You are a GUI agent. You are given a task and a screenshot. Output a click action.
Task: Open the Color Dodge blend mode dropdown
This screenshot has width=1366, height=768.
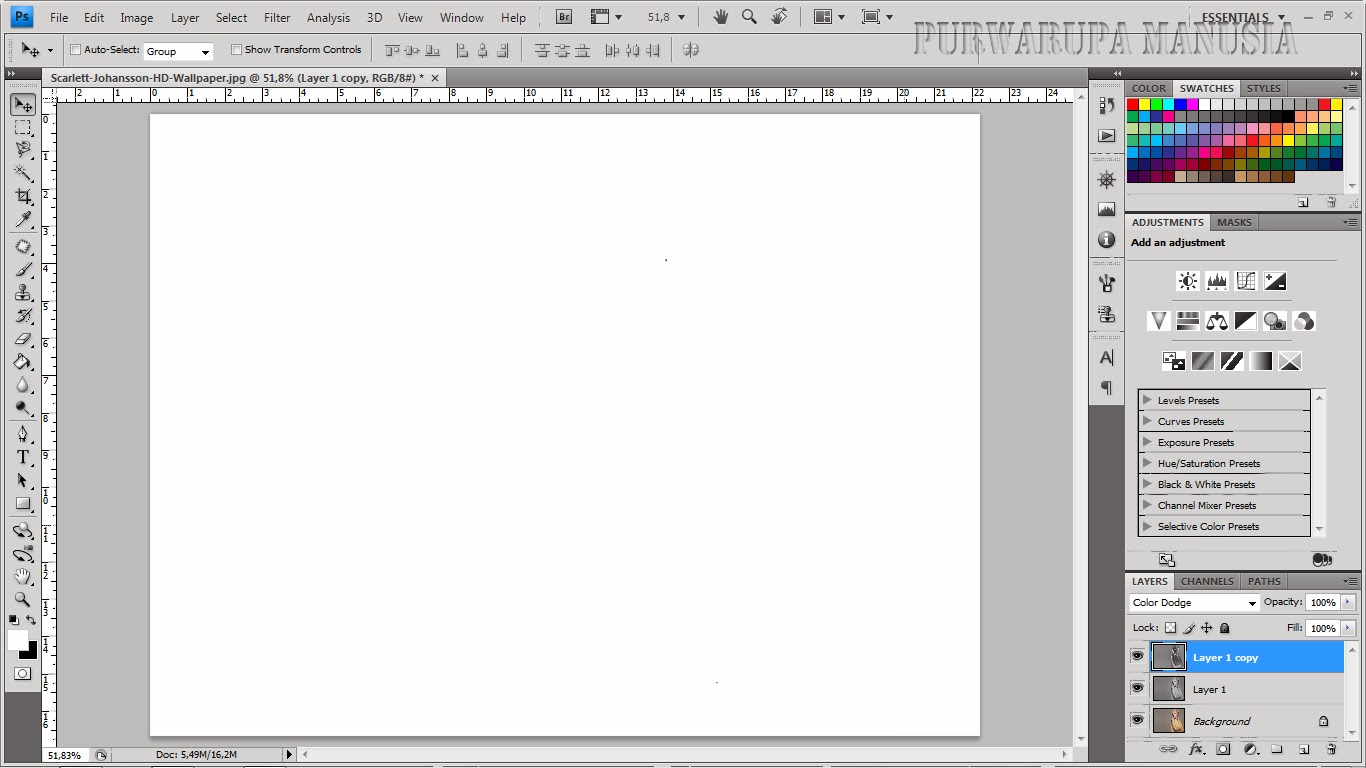1195,603
